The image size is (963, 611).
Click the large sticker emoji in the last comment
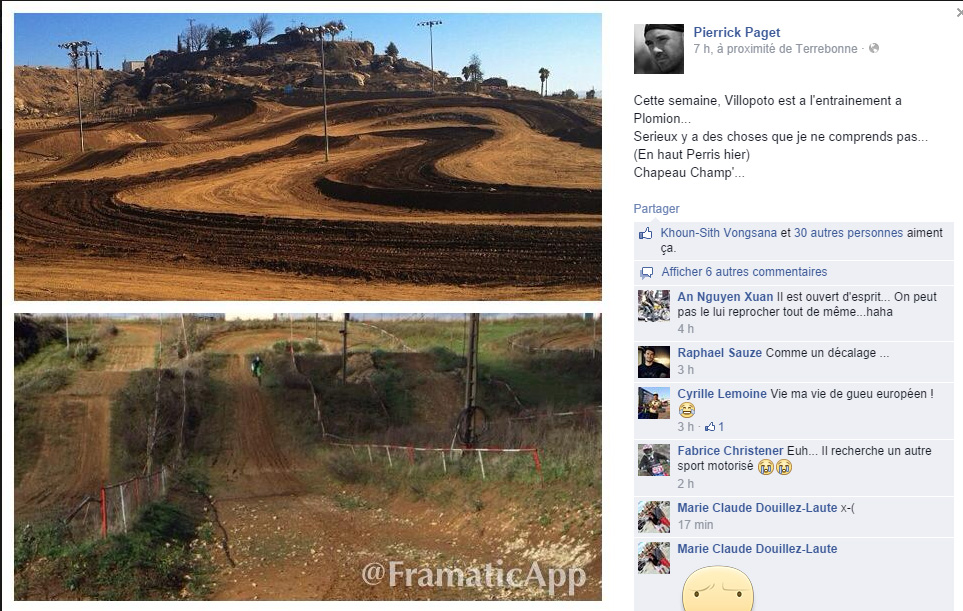[x=717, y=588]
